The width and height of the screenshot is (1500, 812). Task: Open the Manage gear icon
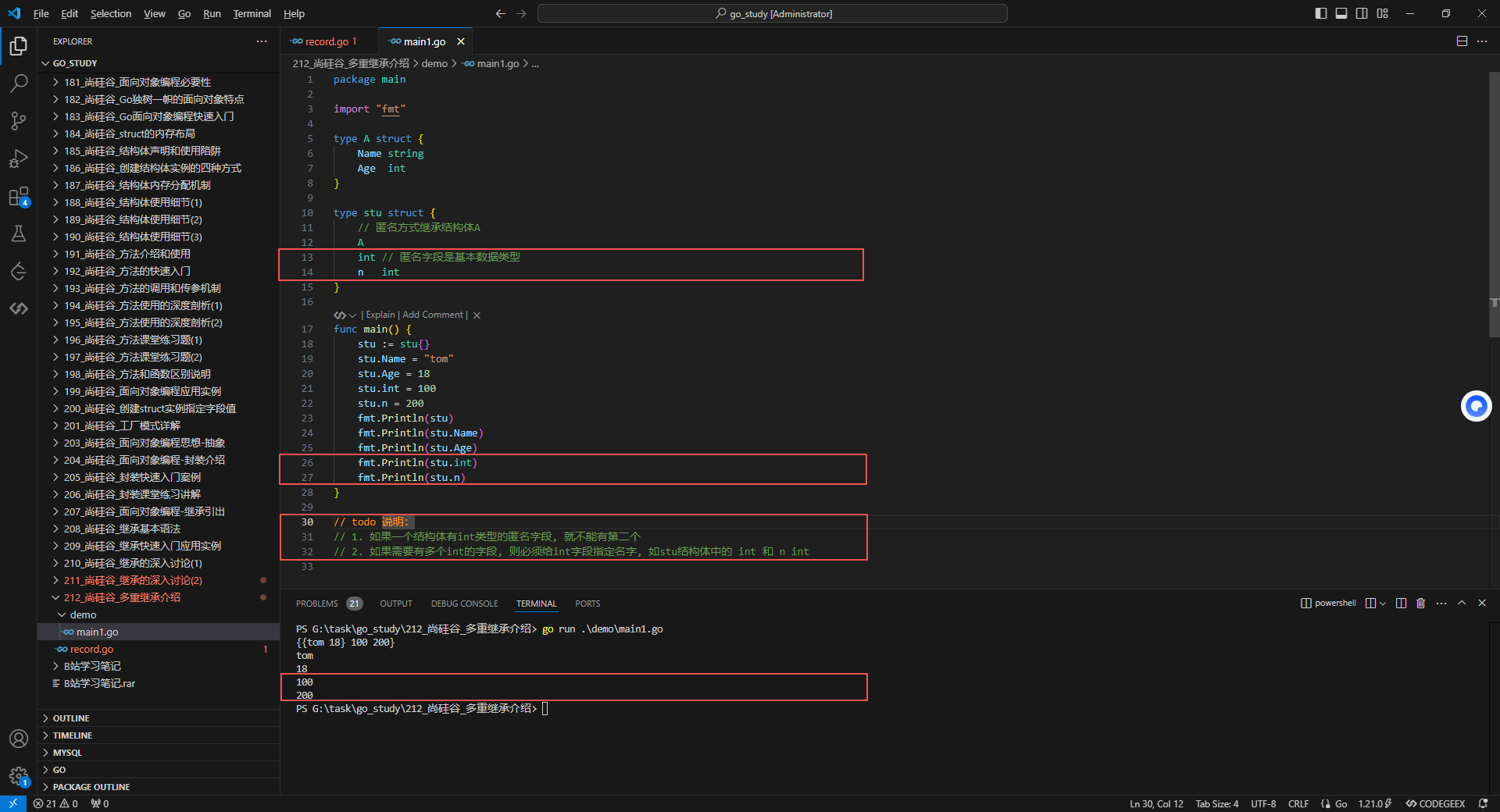[x=19, y=776]
